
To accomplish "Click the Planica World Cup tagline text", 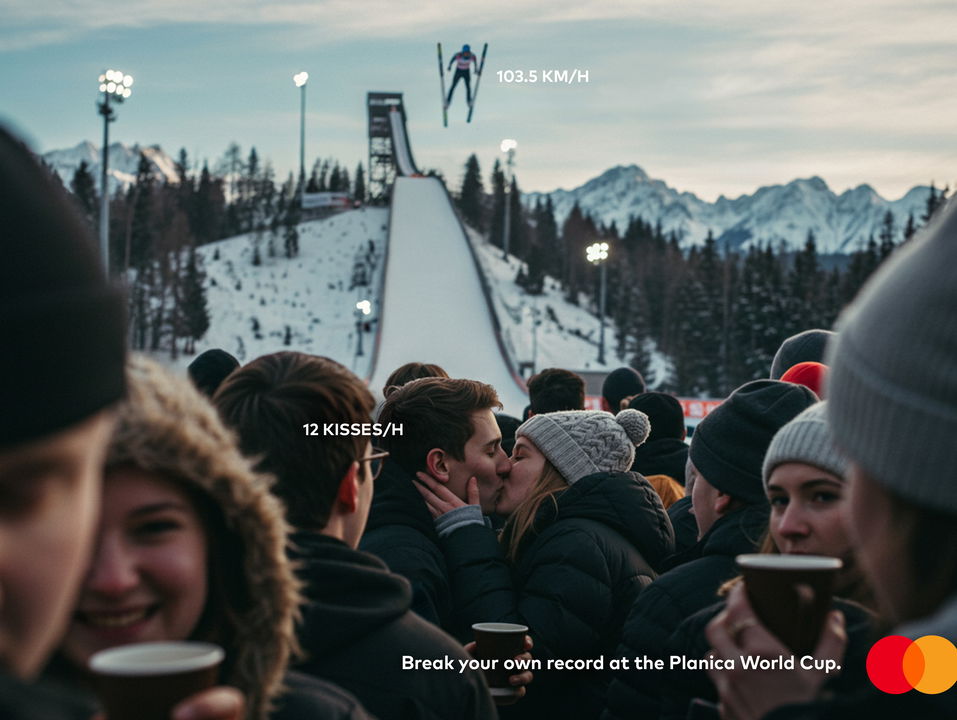I will coord(621,663).
